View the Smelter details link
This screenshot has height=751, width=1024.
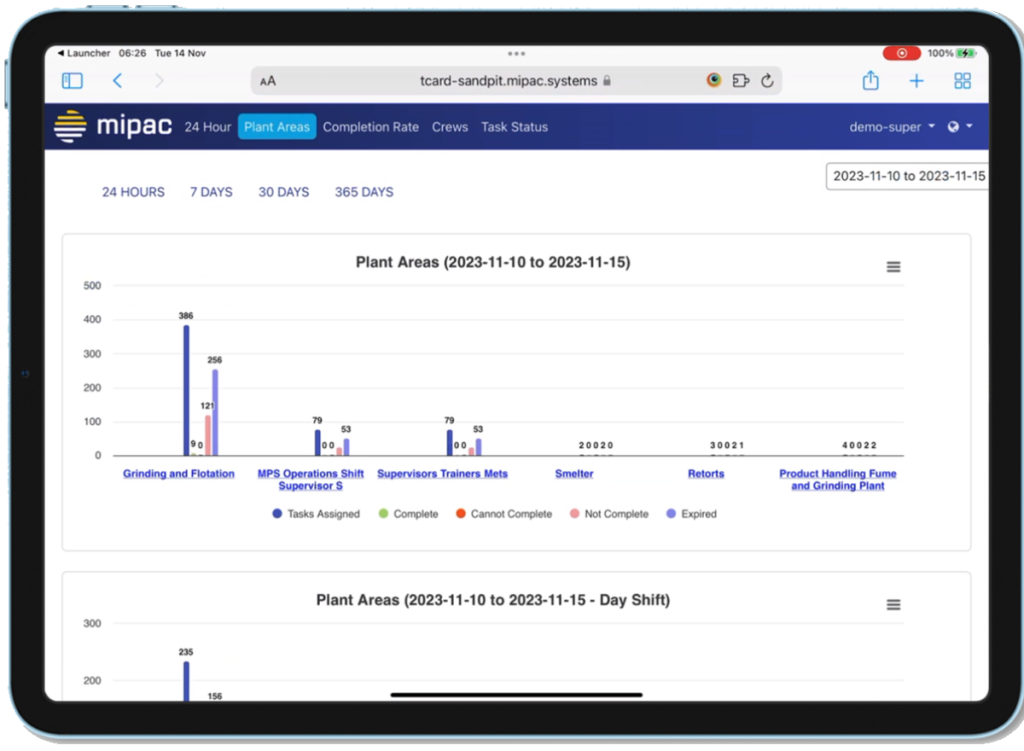pyautogui.click(x=573, y=473)
